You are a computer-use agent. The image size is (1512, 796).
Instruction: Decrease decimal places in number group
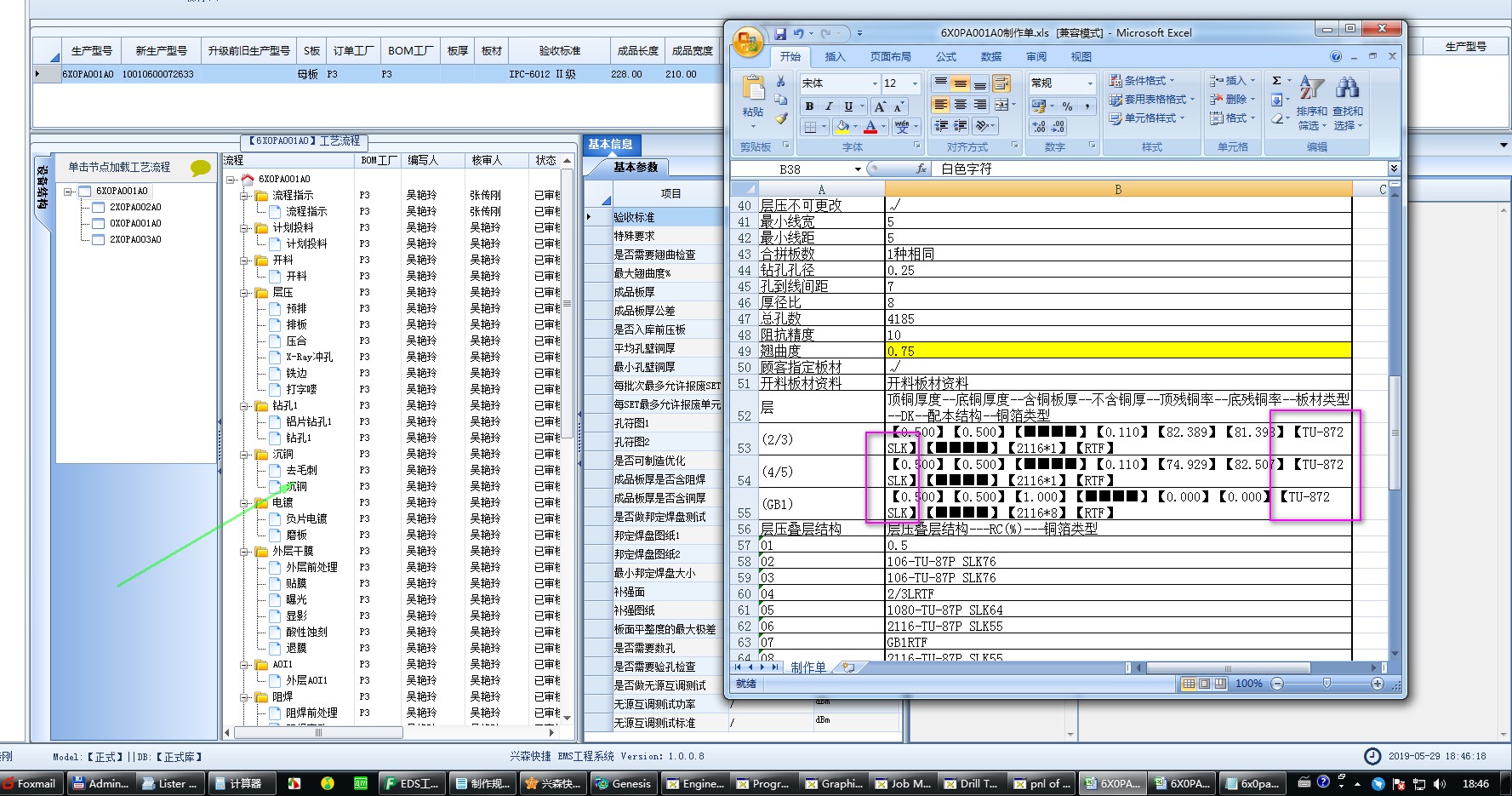pyautogui.click(x=1058, y=127)
